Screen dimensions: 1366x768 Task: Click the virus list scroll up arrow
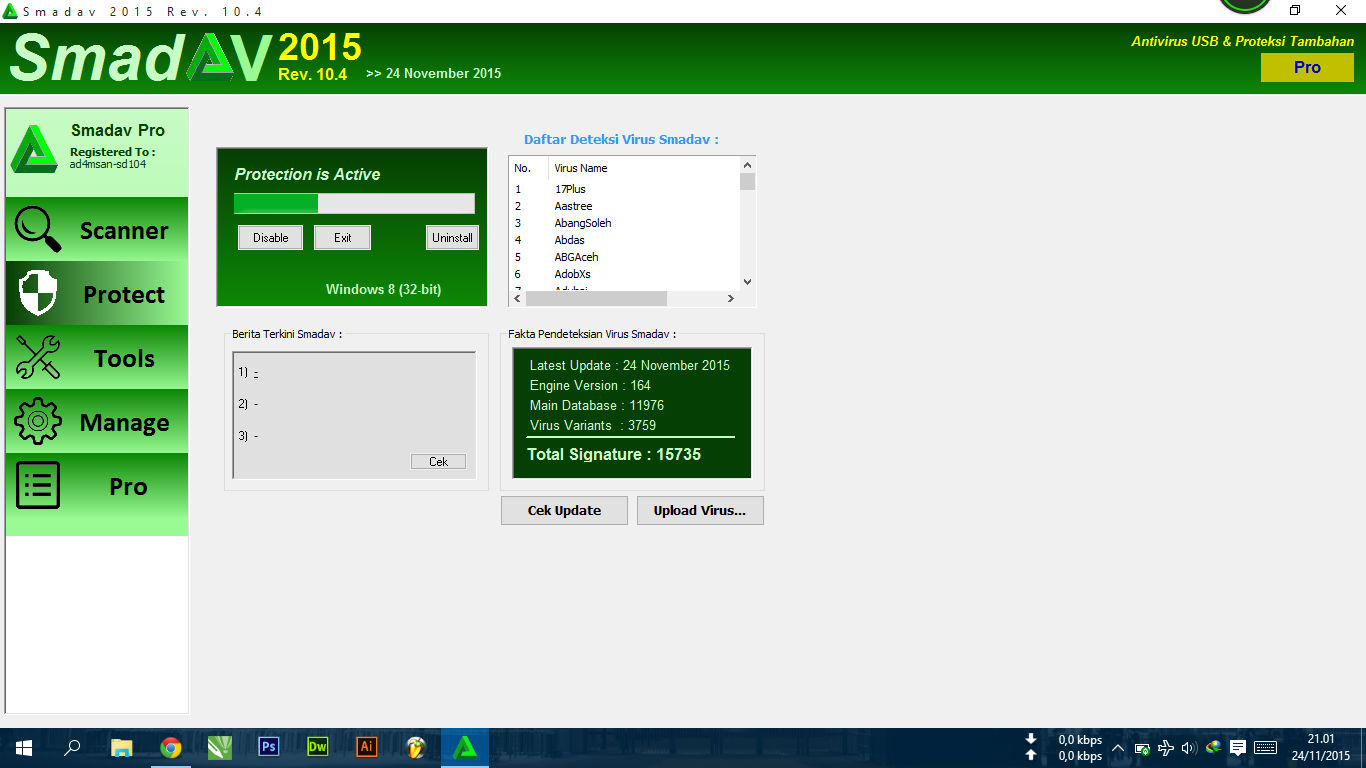tap(747, 164)
